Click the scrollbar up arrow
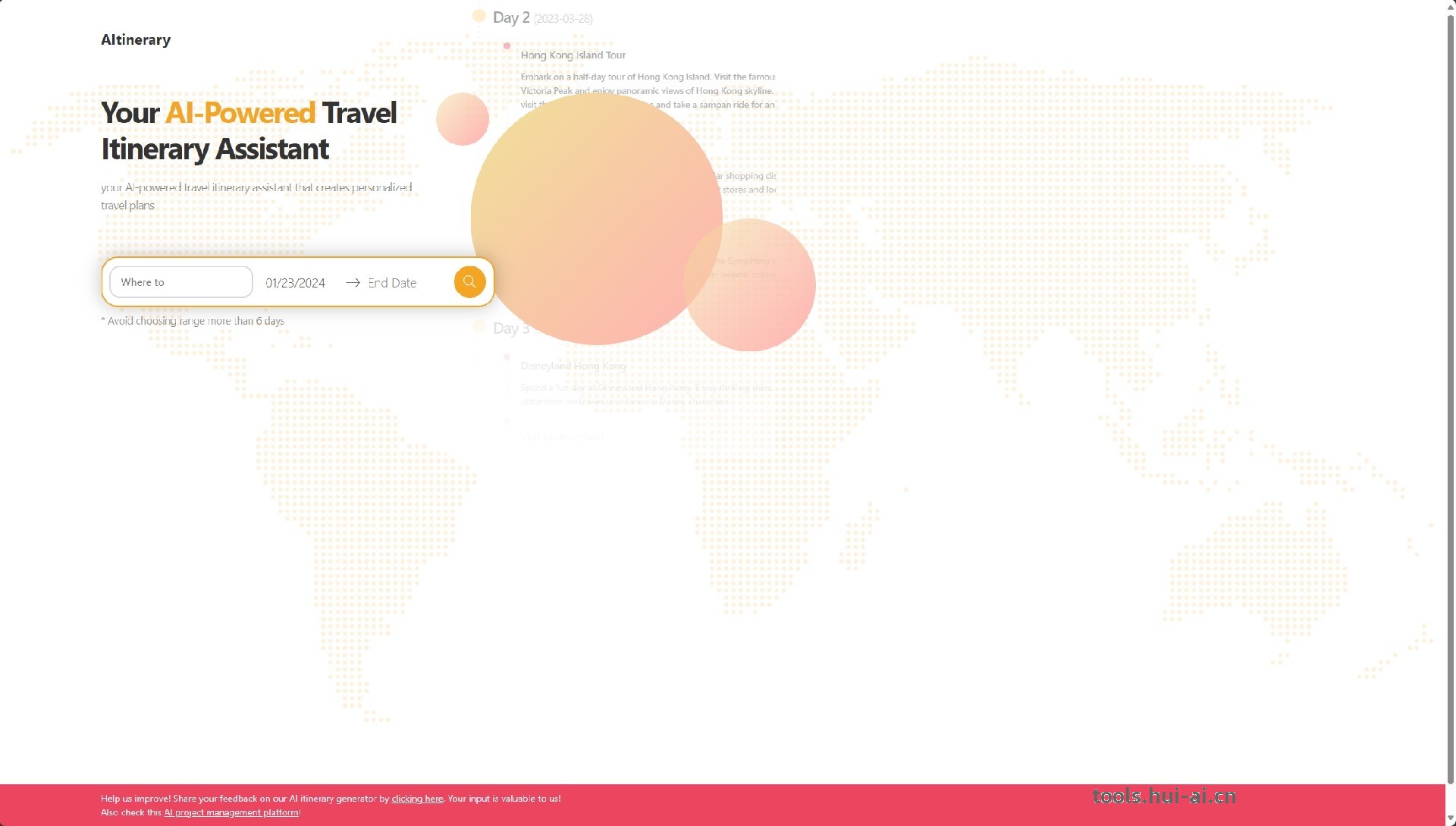1456x826 pixels. pos(1450,6)
